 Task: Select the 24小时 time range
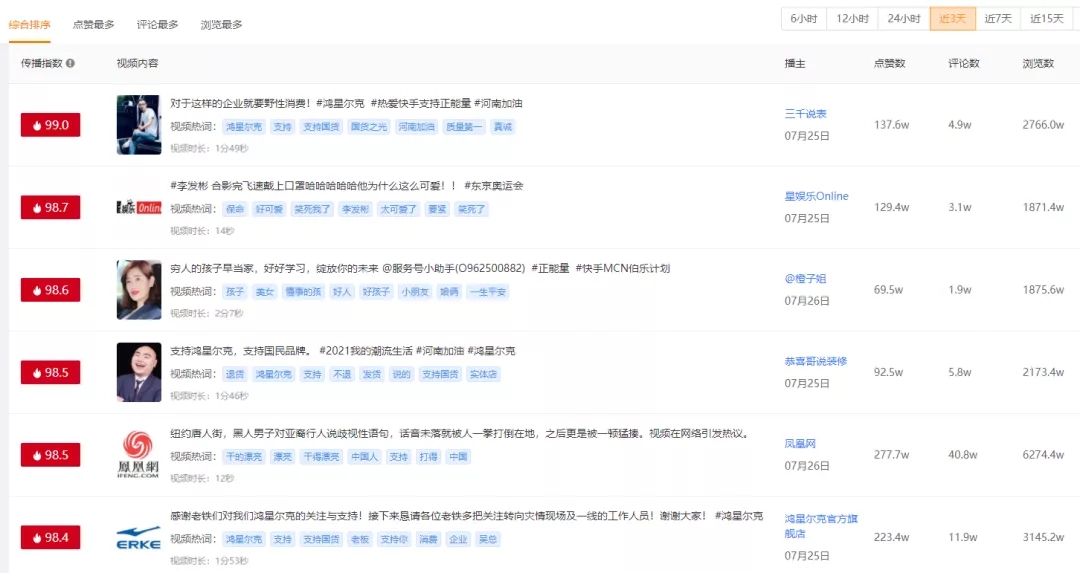[x=904, y=19]
